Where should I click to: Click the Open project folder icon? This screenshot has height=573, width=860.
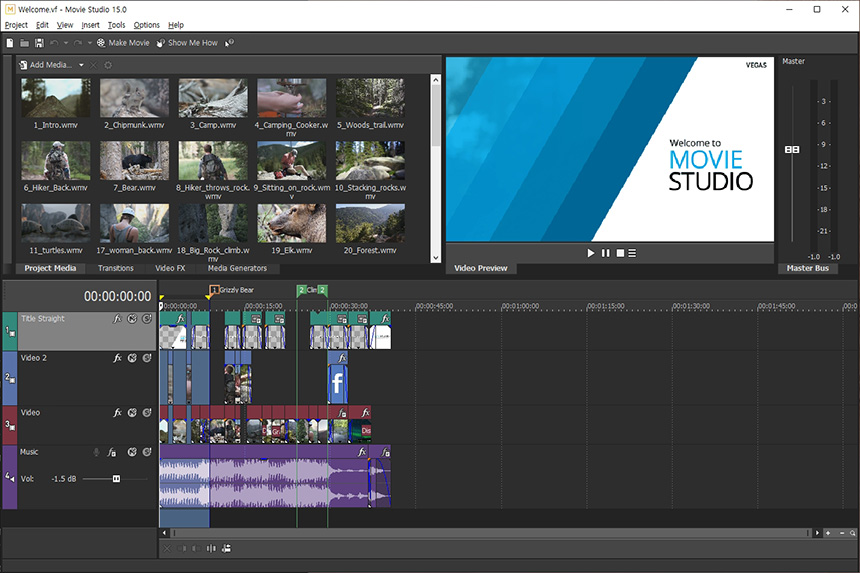pos(24,43)
